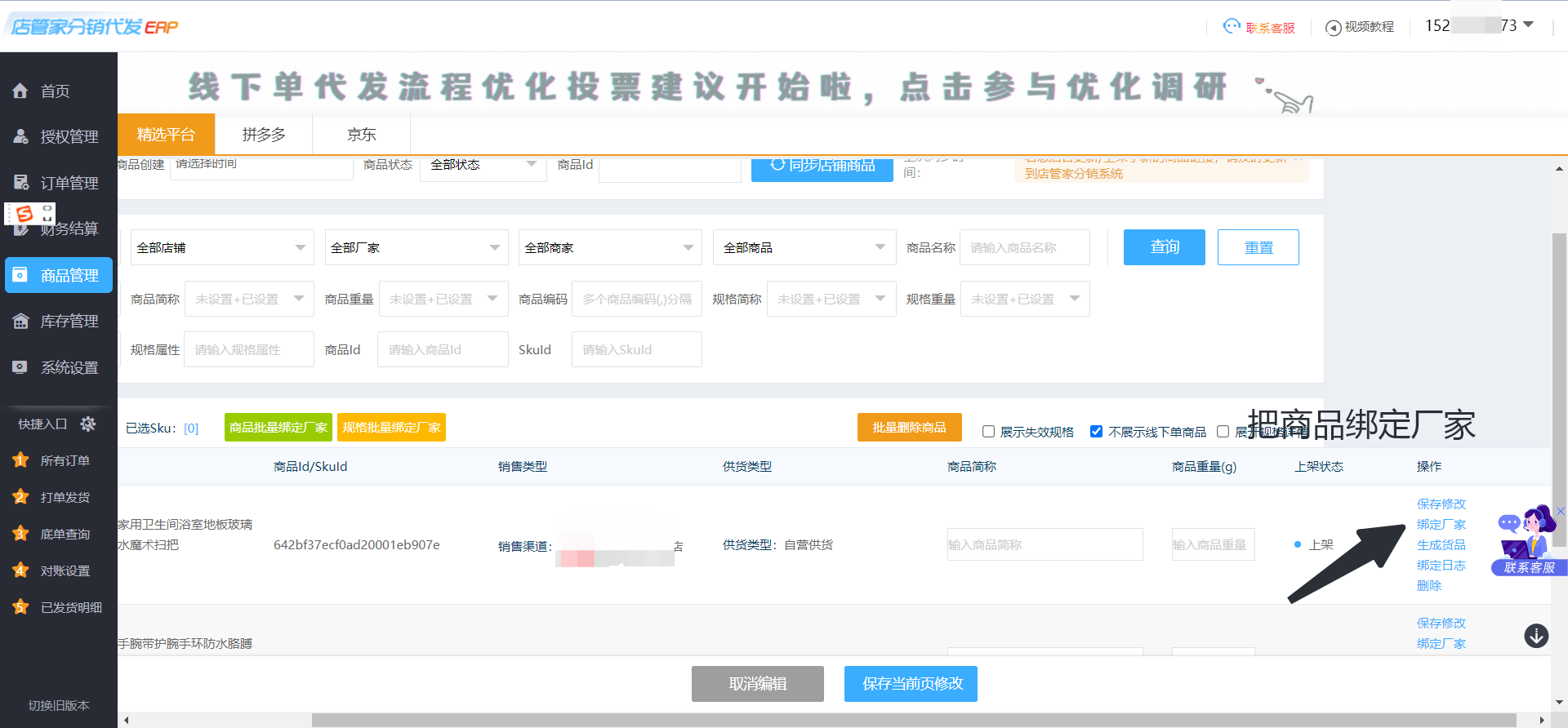
Task: Expand the all stores dropdown
Action: 221,247
